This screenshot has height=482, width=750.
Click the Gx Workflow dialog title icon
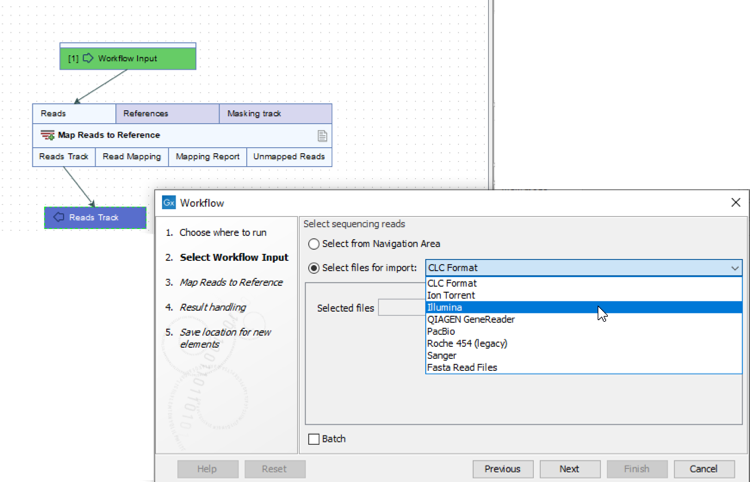(x=169, y=203)
